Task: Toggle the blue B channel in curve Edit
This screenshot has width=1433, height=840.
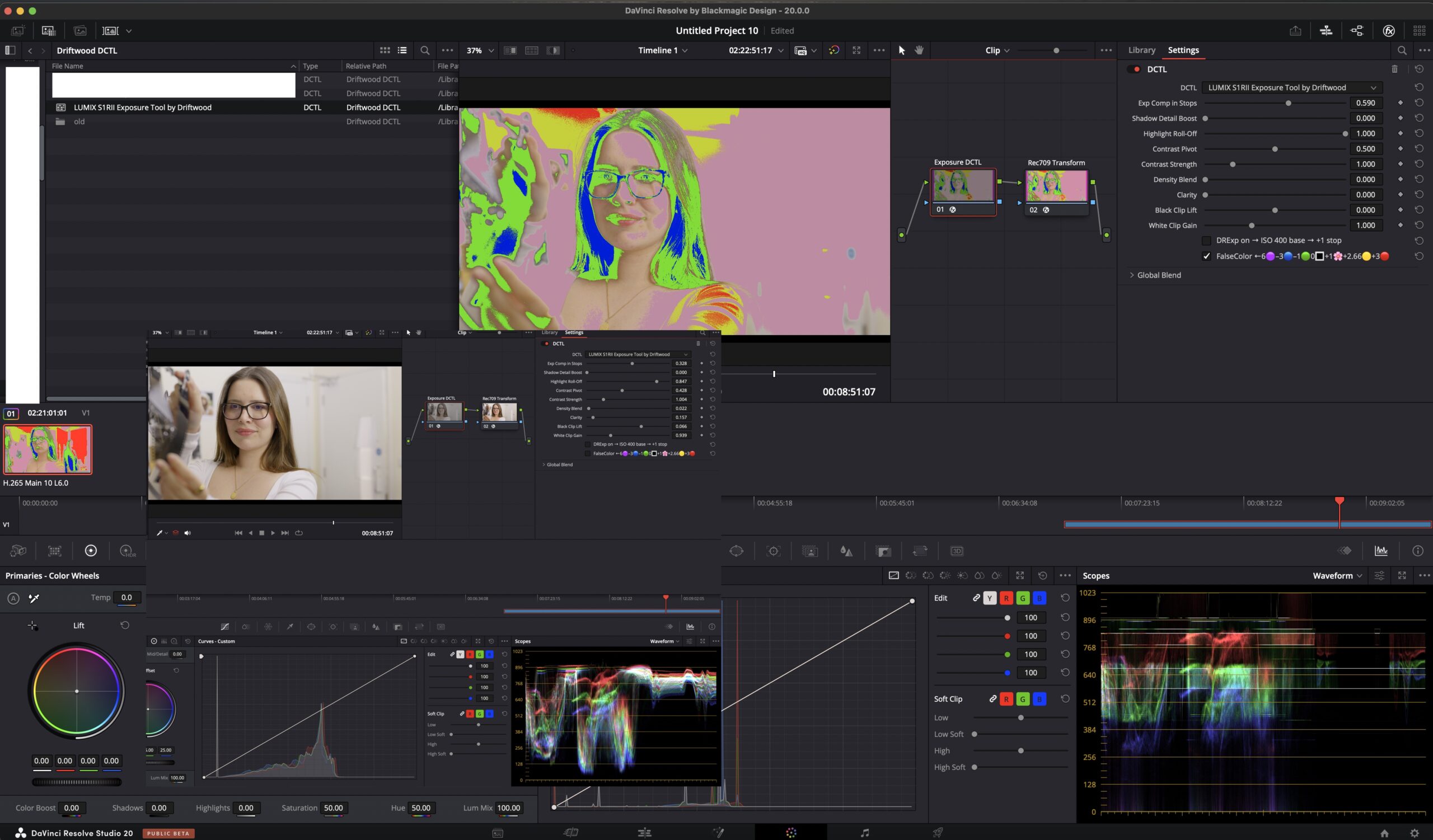Action: point(1039,598)
